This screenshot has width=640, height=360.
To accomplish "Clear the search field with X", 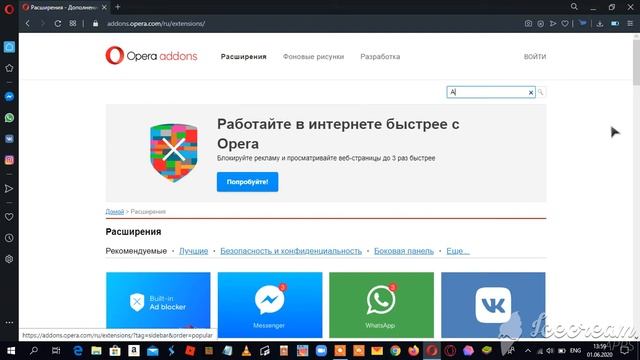I will (531, 93).
